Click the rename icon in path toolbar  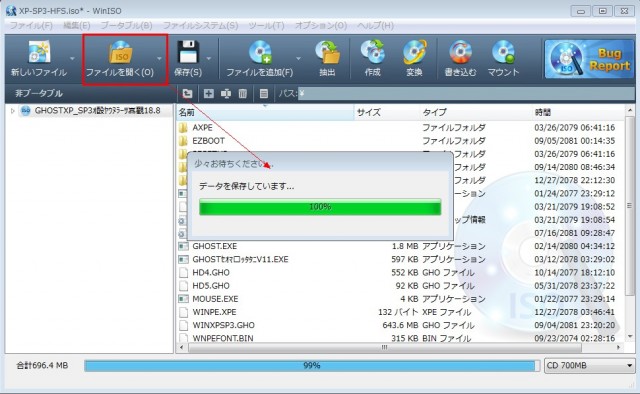[x=226, y=93]
